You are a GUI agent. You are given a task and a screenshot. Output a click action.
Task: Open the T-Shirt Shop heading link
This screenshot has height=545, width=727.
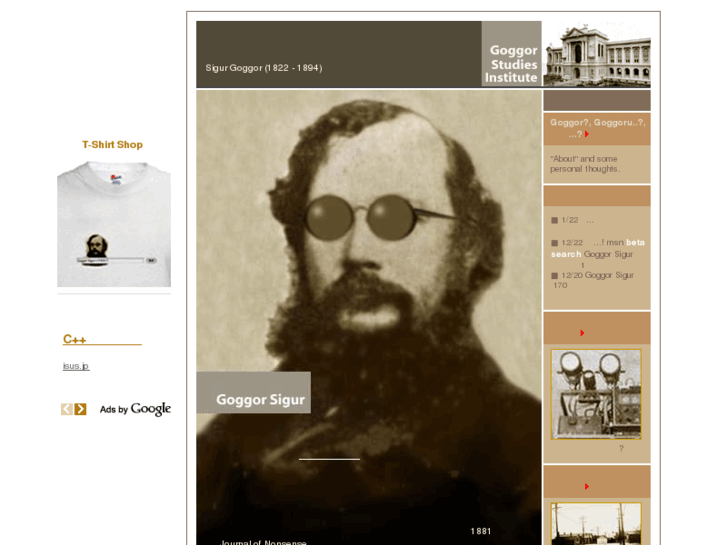tap(112, 145)
